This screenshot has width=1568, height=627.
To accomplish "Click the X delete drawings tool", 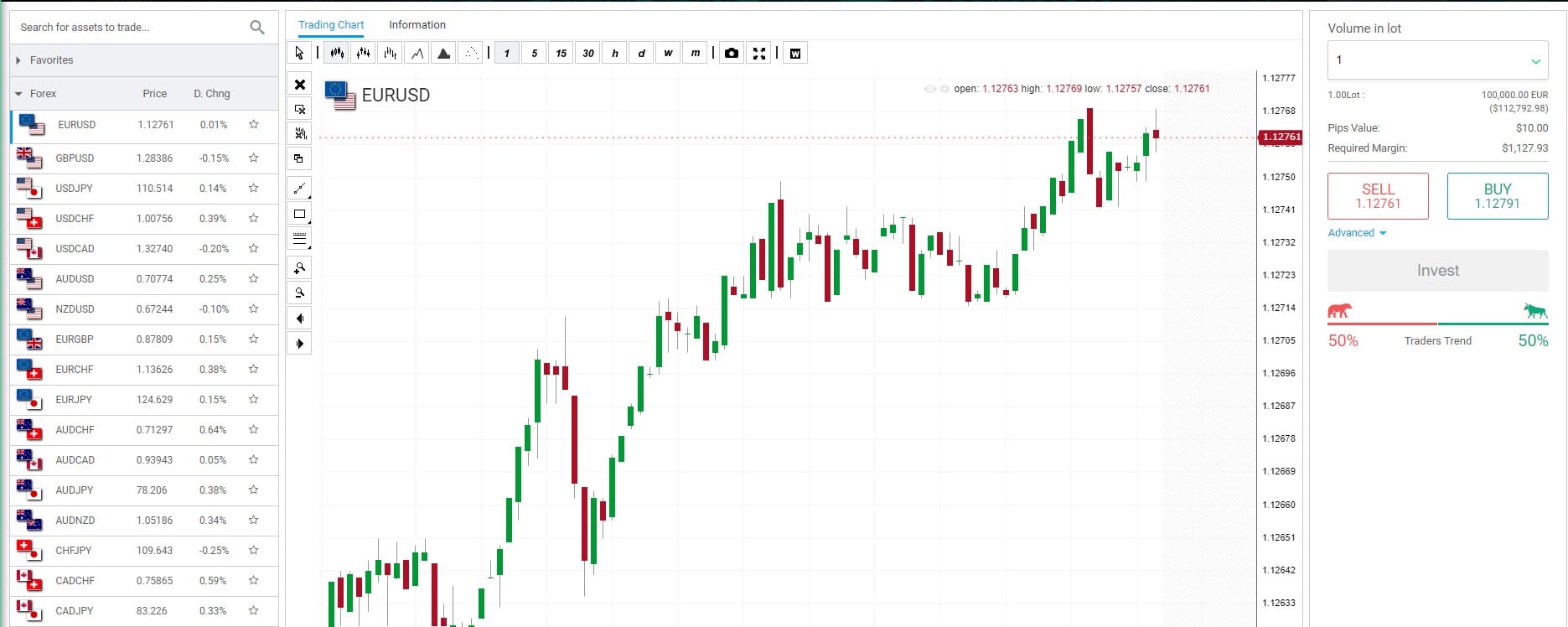I will coord(299,84).
